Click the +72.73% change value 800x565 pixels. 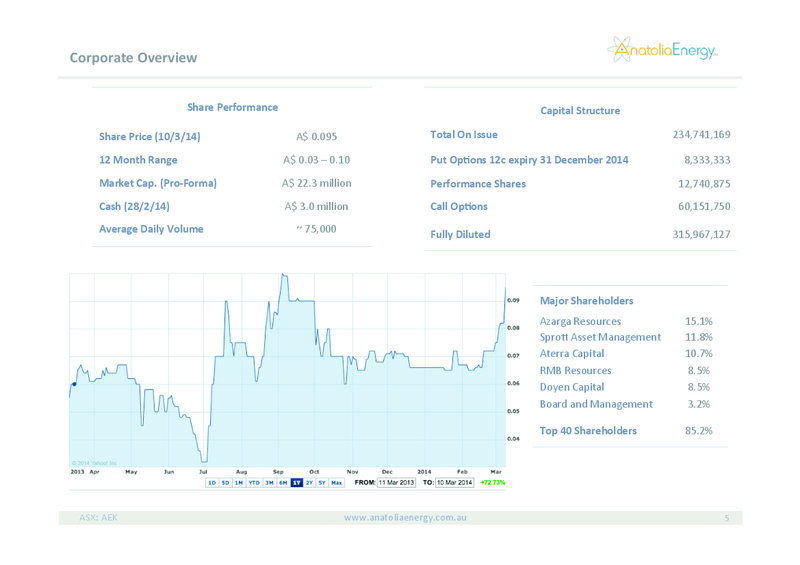click(493, 483)
